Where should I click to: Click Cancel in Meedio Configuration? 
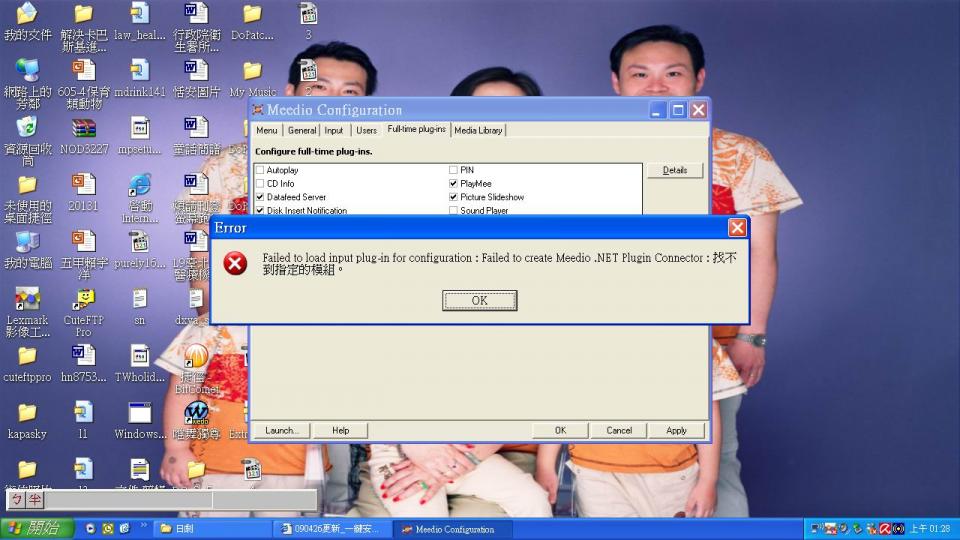pos(619,430)
